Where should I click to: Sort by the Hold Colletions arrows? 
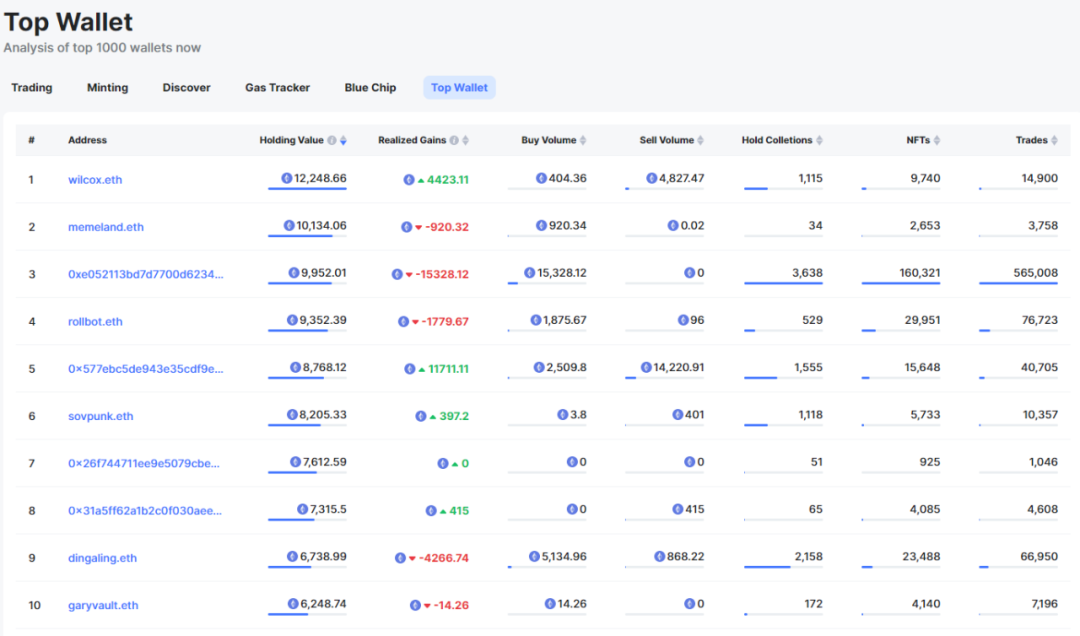(819, 141)
